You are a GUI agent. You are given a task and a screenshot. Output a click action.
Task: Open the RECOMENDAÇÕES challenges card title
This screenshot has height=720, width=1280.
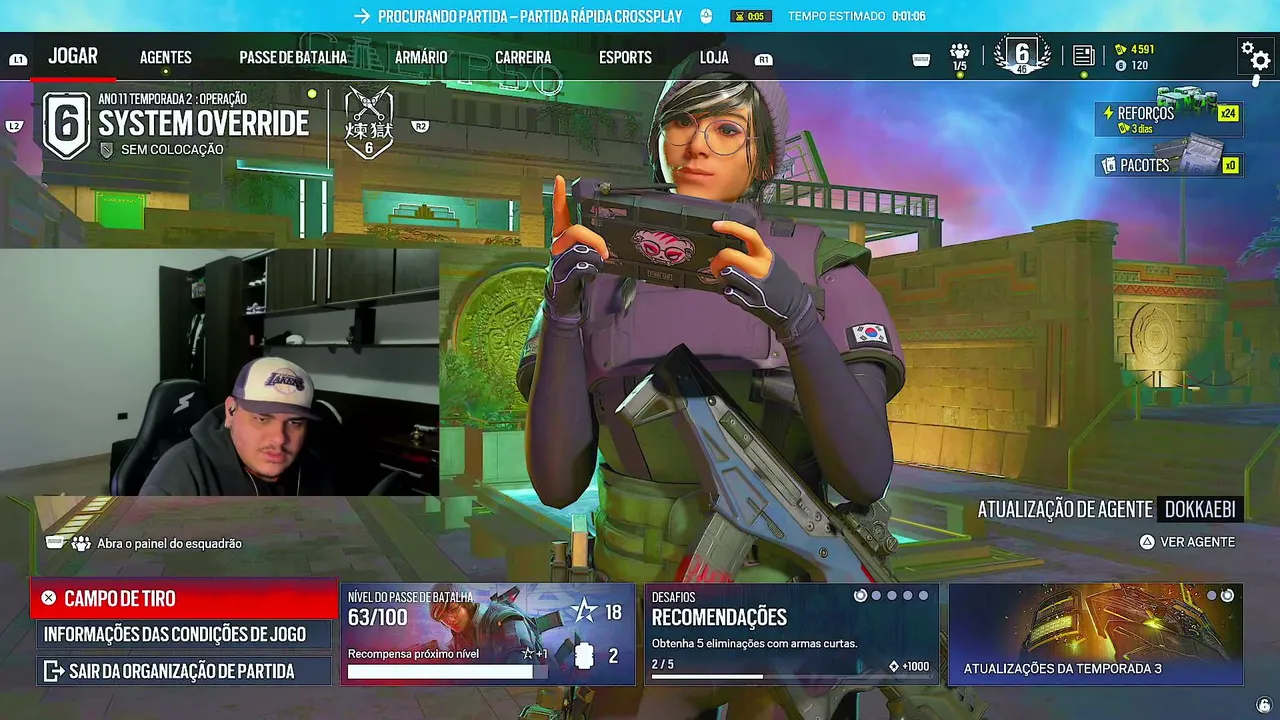[x=719, y=618]
